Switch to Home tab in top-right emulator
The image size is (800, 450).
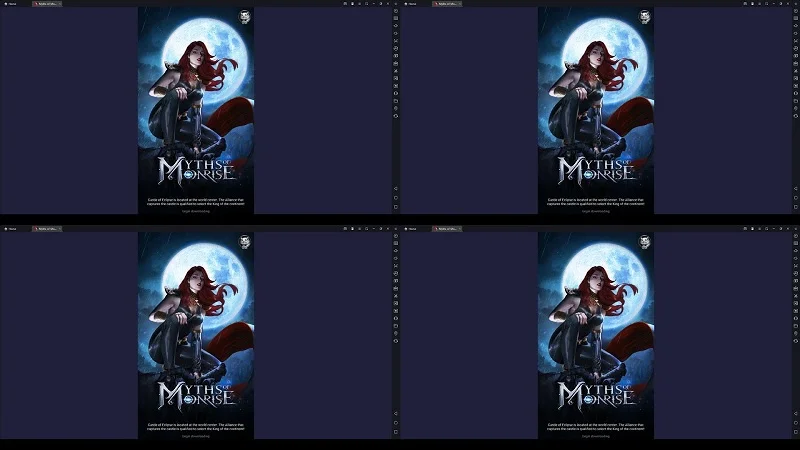[x=410, y=4]
